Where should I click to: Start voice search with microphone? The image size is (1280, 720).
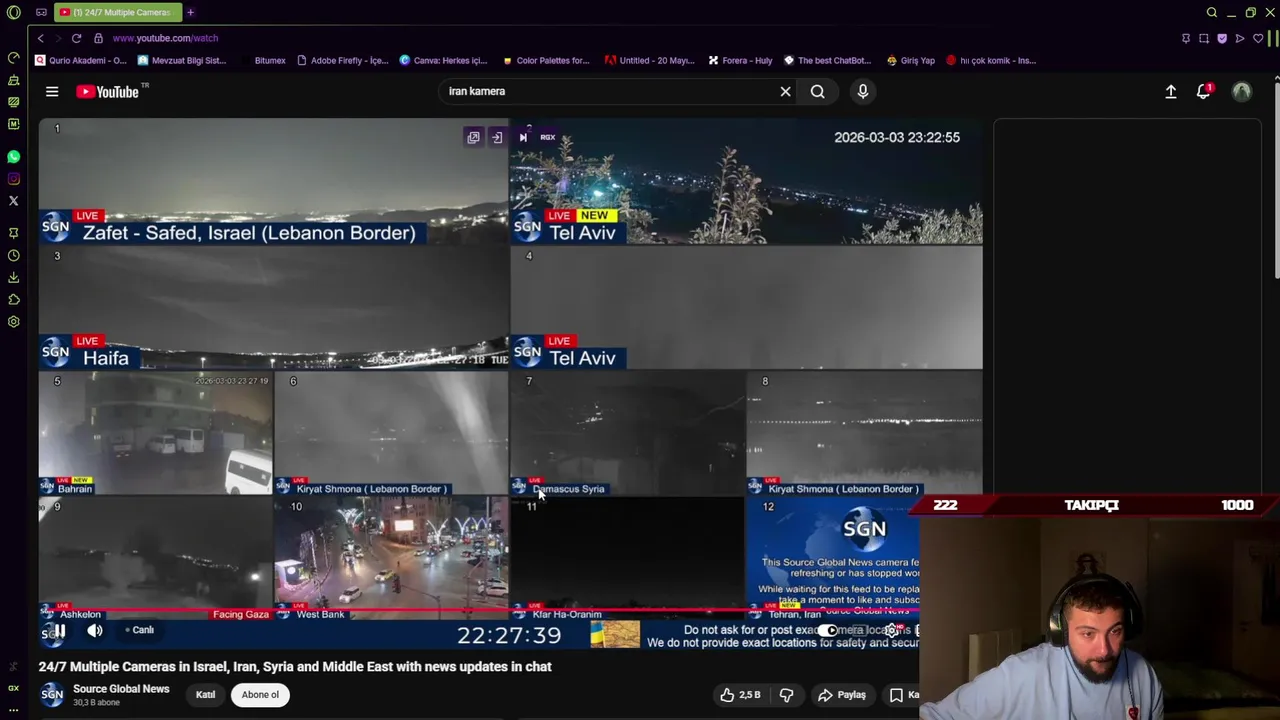pos(863,92)
